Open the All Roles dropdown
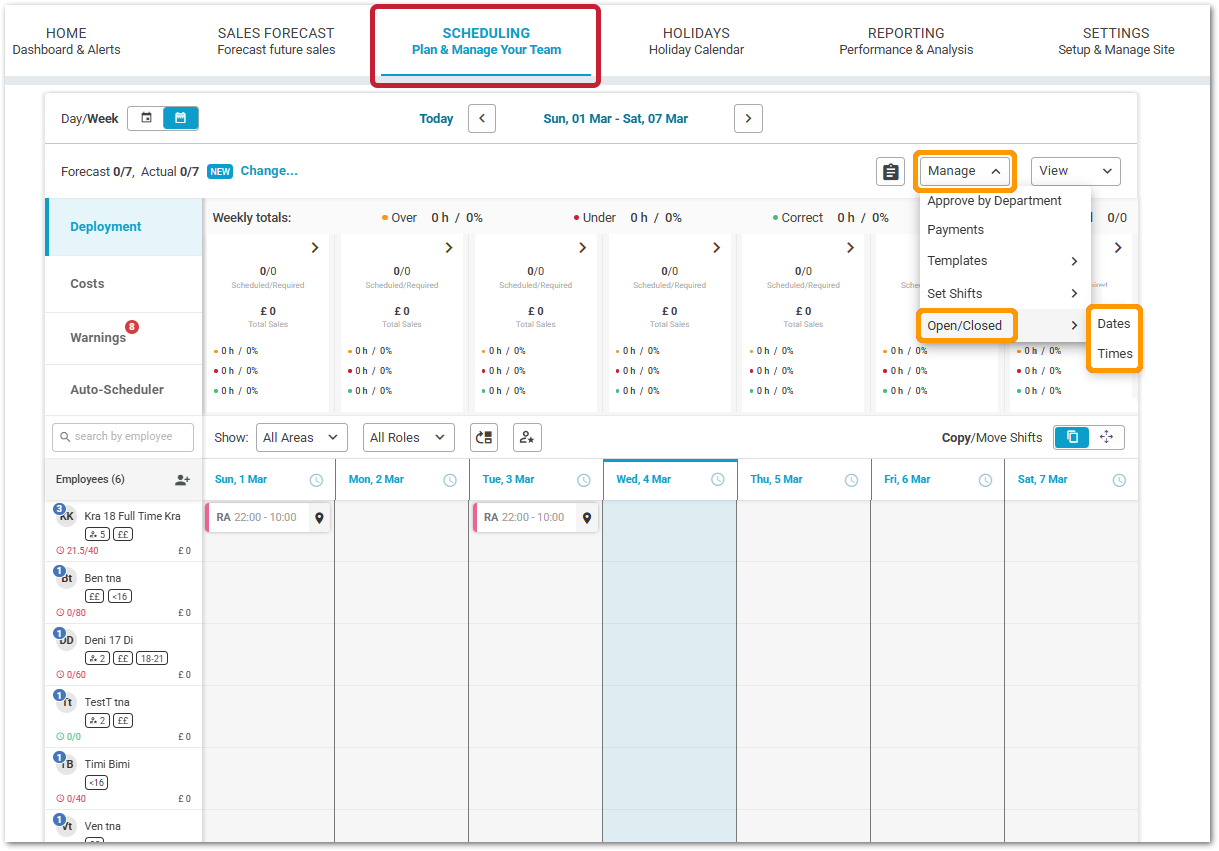The height and width of the screenshot is (851, 1219). coord(408,437)
